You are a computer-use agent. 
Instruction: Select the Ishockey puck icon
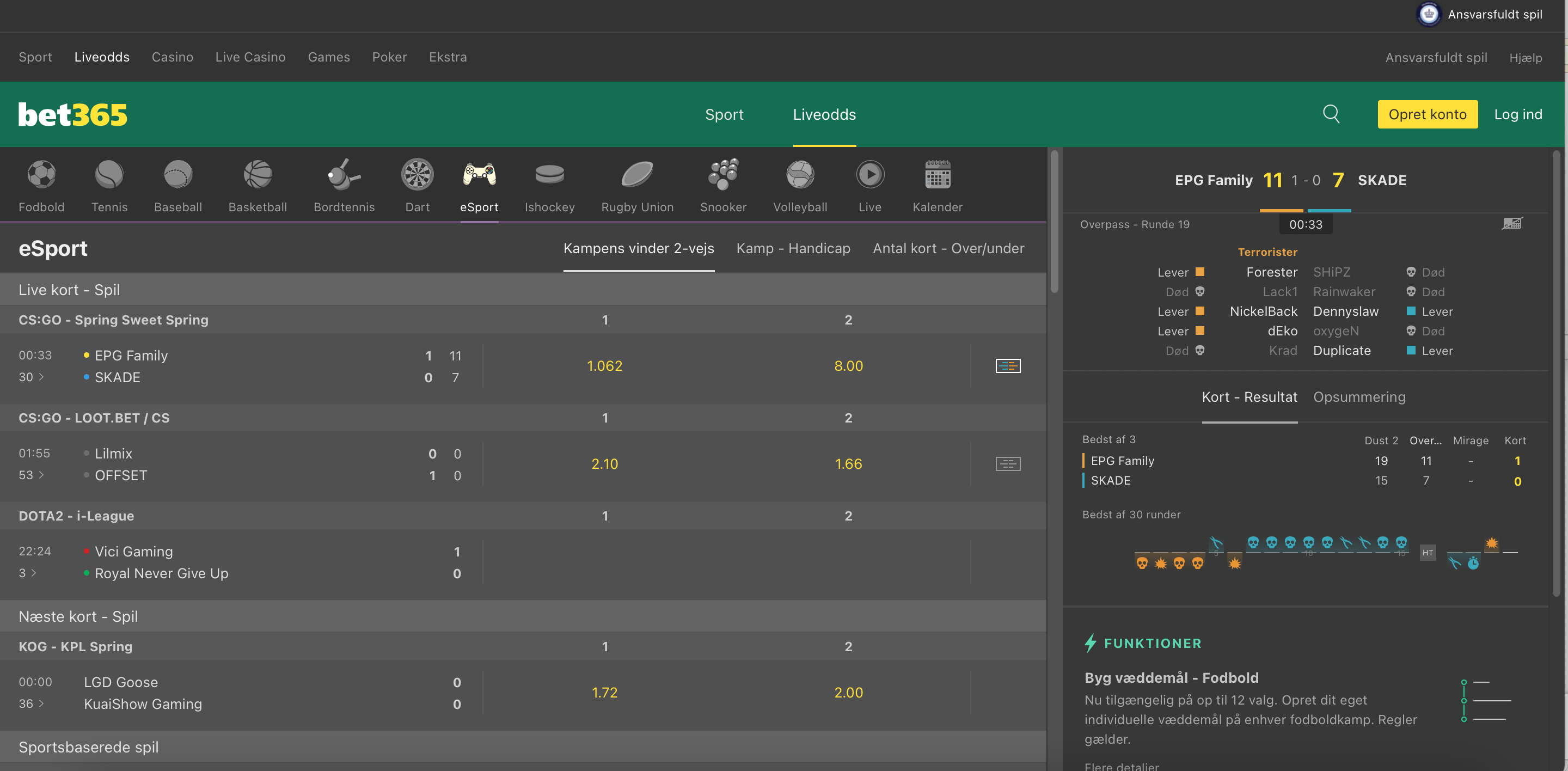550,175
